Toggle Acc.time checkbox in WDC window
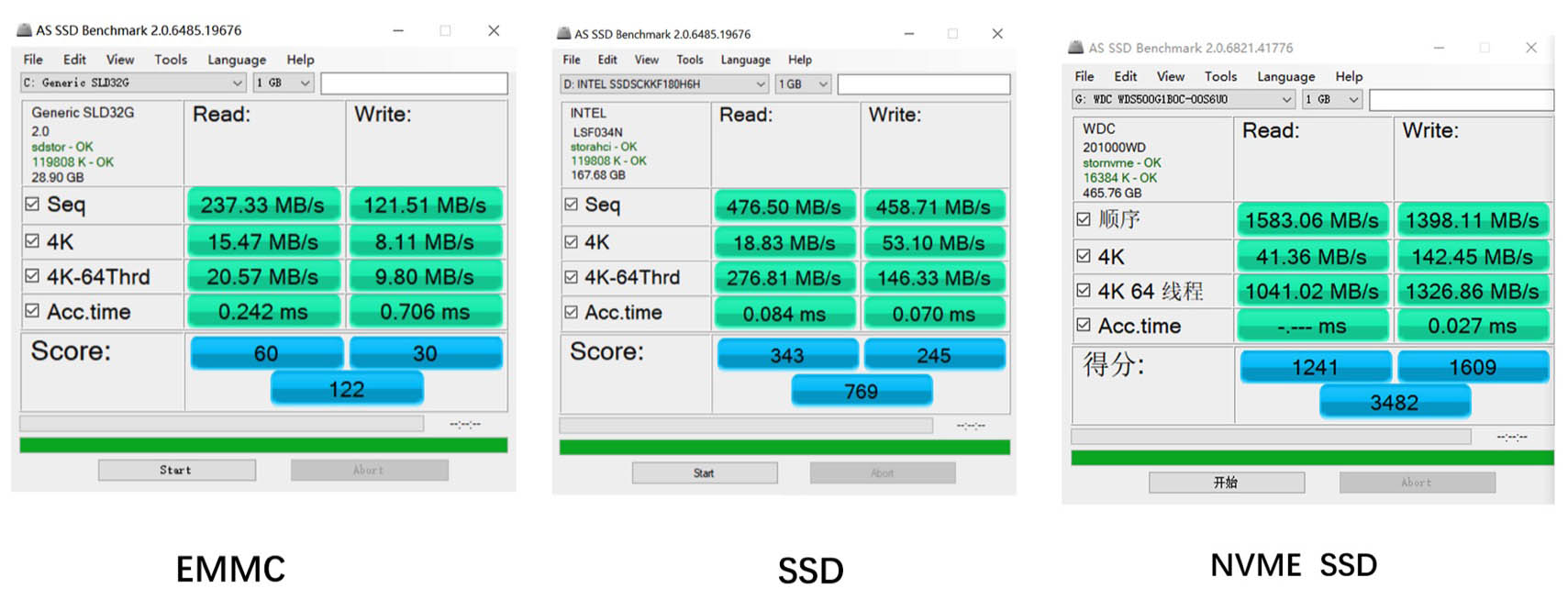Viewport: 1568px width, 611px height. click(x=1084, y=326)
